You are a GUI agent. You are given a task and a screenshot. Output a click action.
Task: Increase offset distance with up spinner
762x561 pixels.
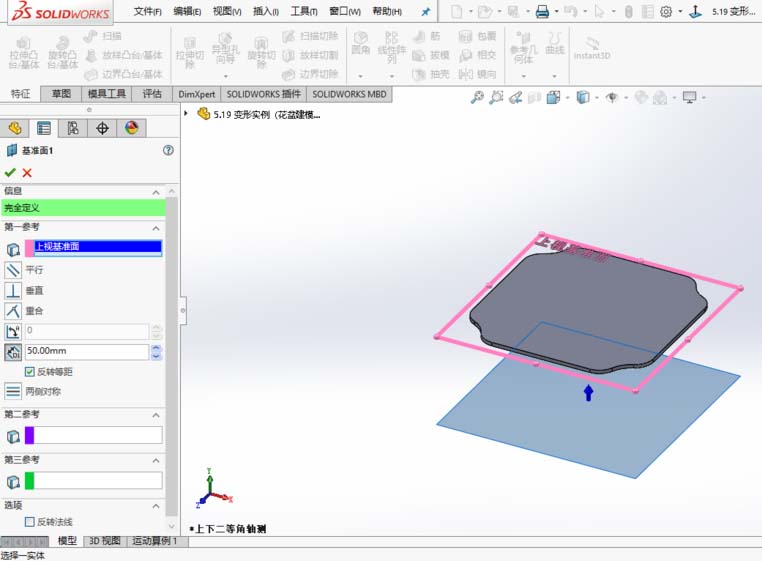156,348
